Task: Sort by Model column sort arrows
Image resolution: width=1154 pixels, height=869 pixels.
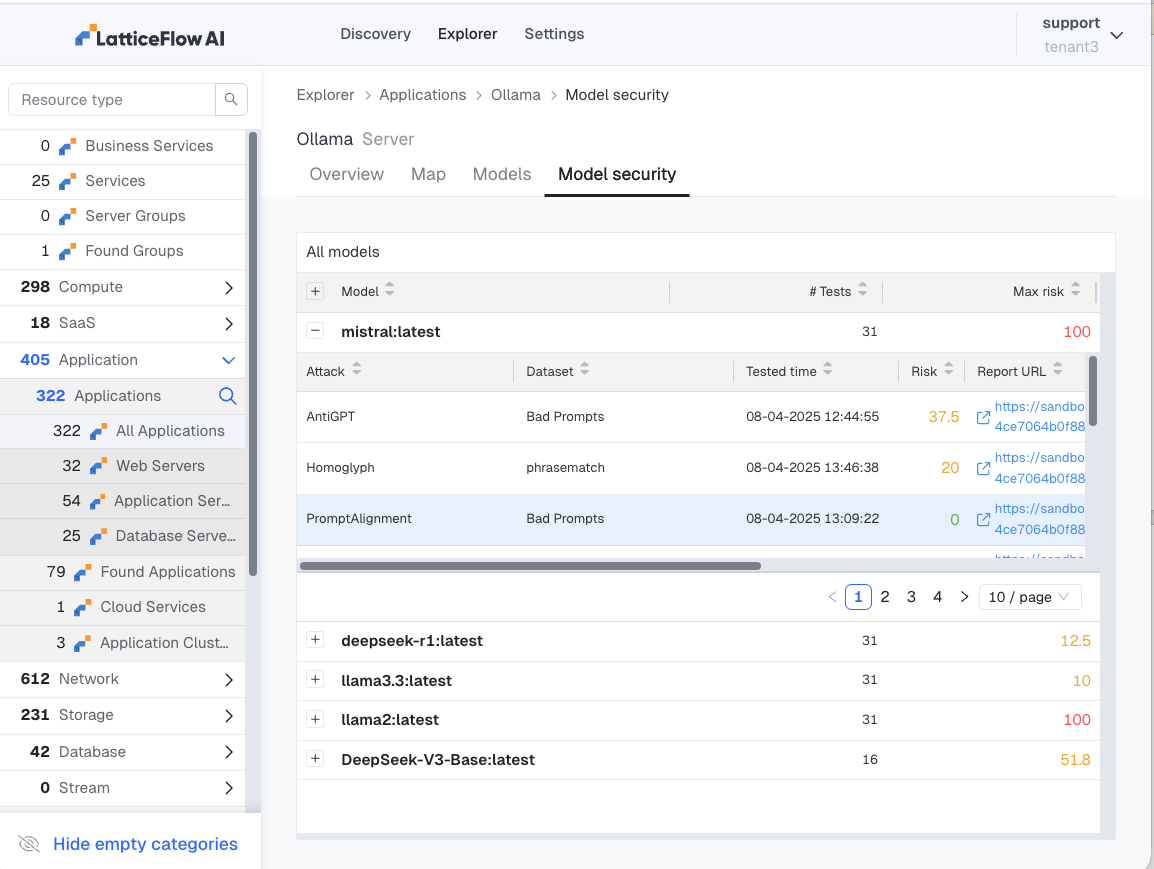Action: [x=389, y=290]
